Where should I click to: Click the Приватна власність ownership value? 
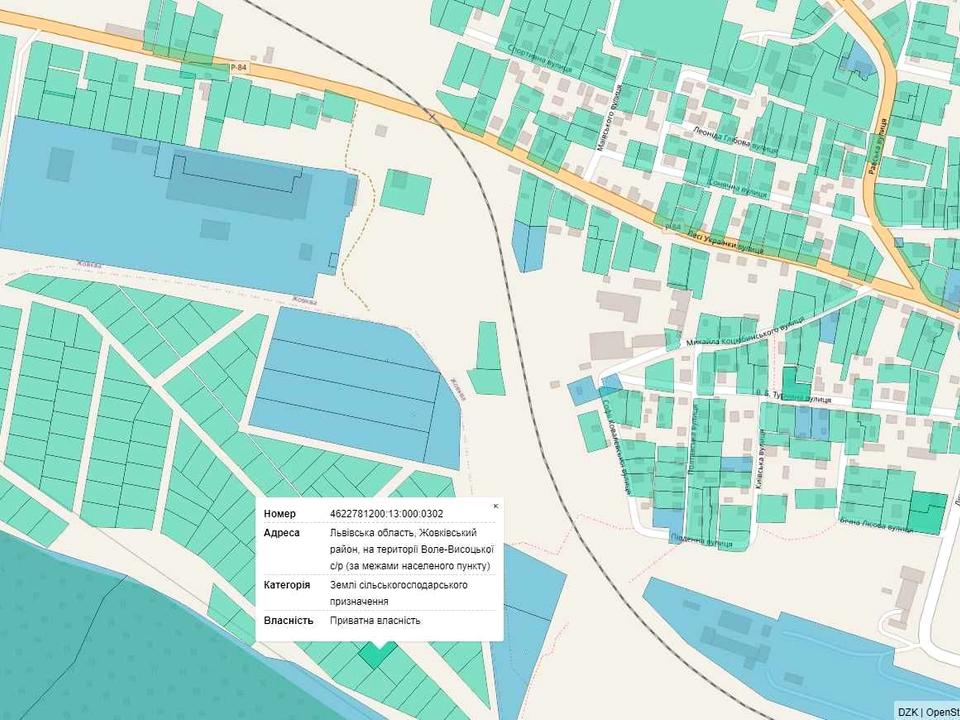[x=375, y=620]
